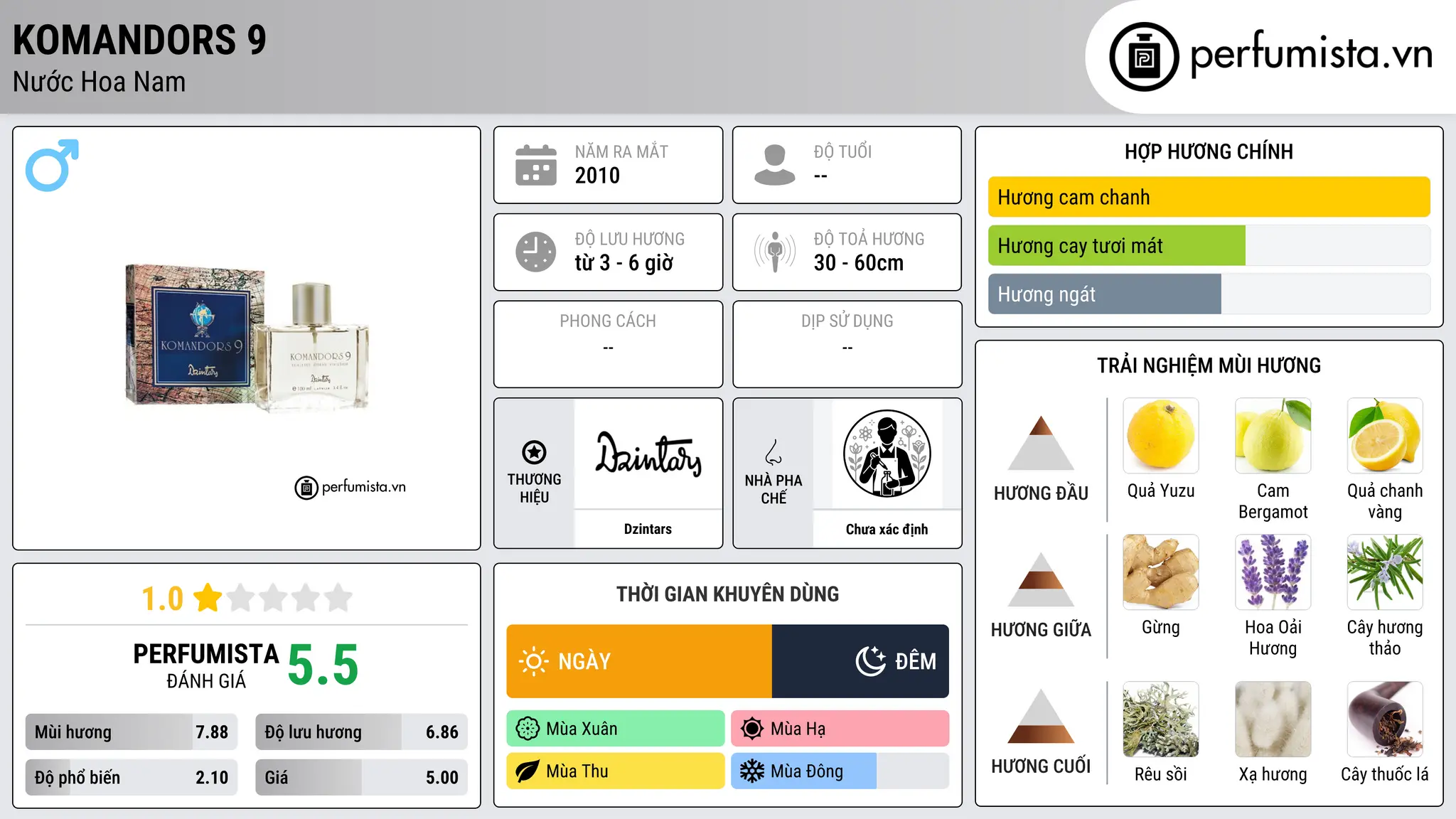Click the 30 - 60cm sillage value
1456x819 pixels.
(859, 263)
